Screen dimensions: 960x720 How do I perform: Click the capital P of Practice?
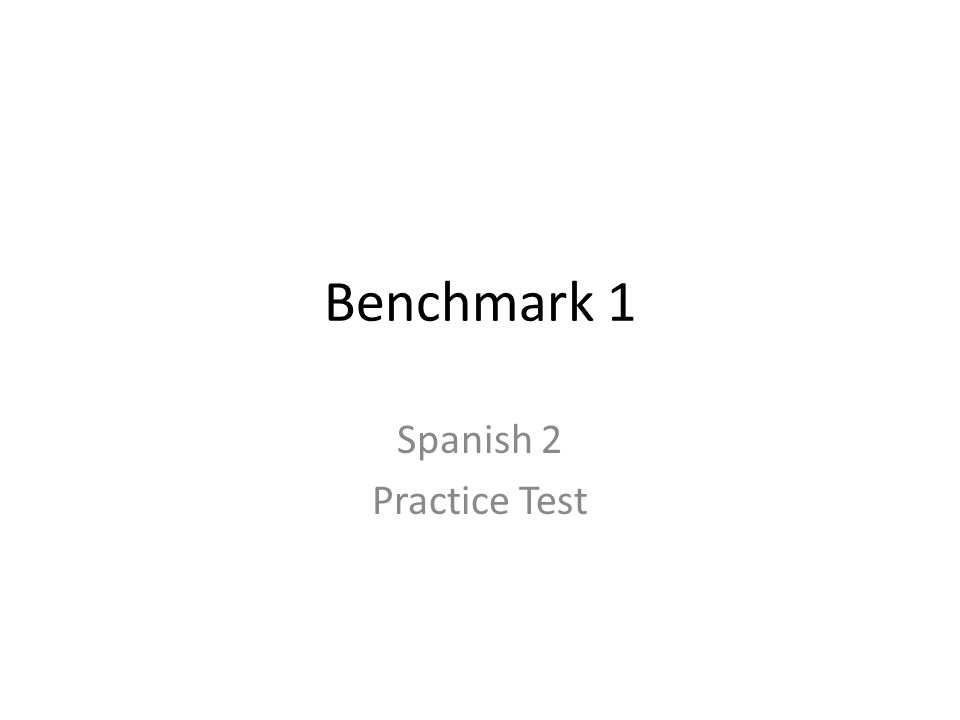[383, 501]
